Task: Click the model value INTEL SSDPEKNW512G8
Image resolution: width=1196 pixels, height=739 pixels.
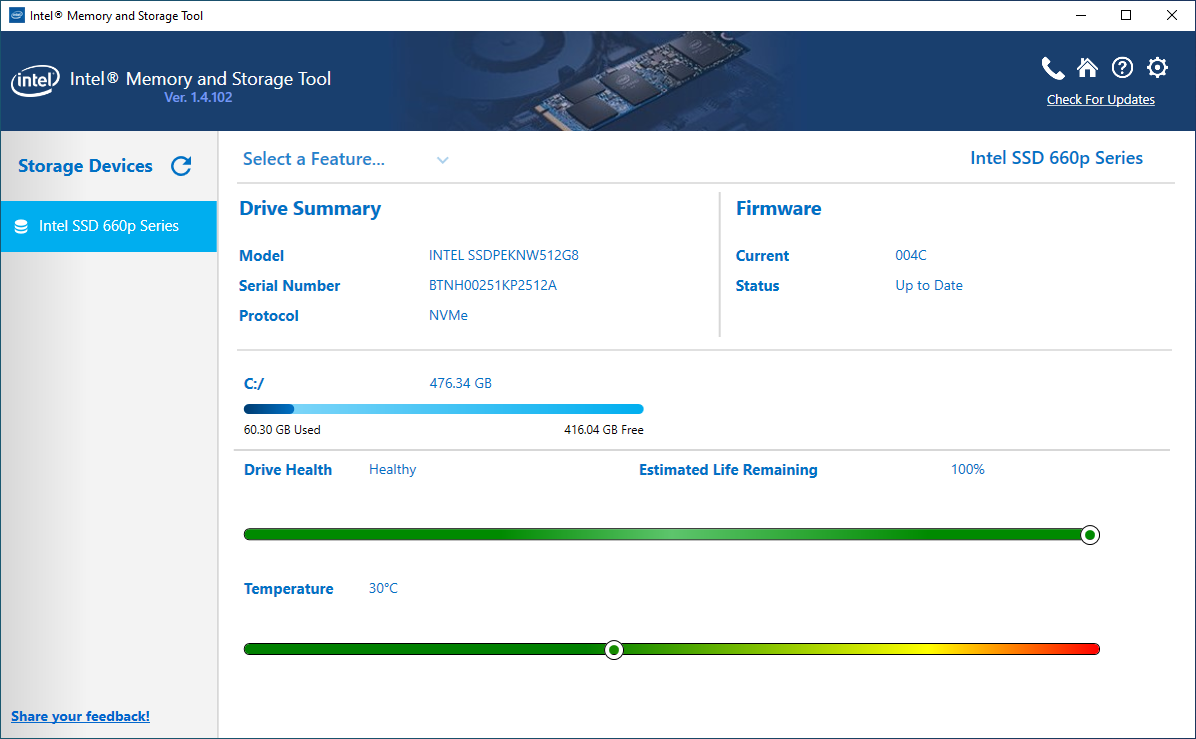Action: [503, 255]
